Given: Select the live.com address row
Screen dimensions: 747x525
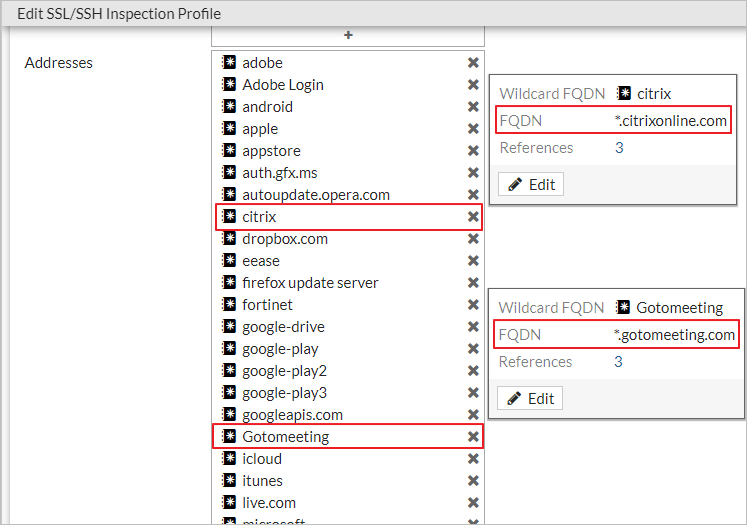Looking at the screenshot, I should coord(348,503).
